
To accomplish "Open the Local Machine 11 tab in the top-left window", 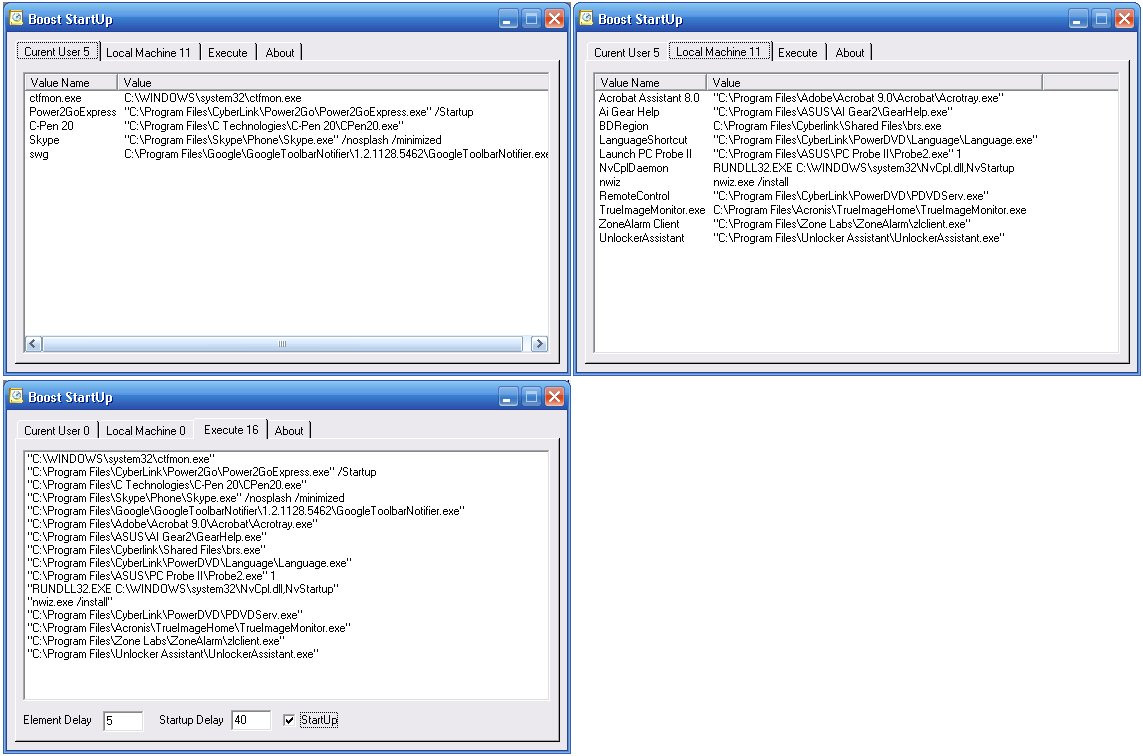I will tap(148, 52).
